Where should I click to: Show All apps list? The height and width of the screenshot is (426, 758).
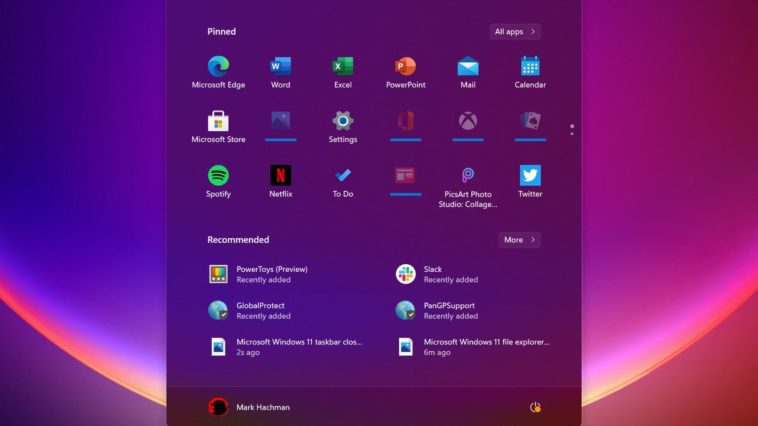515,31
